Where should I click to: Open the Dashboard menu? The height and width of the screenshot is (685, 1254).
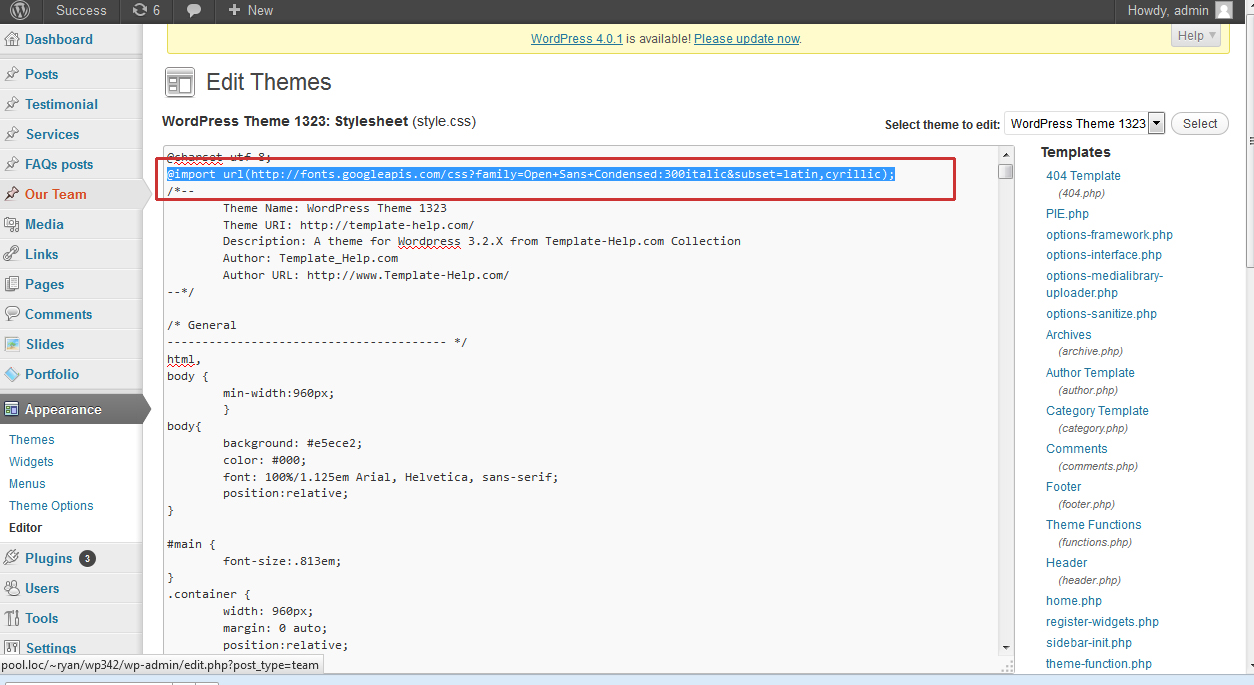coord(59,39)
